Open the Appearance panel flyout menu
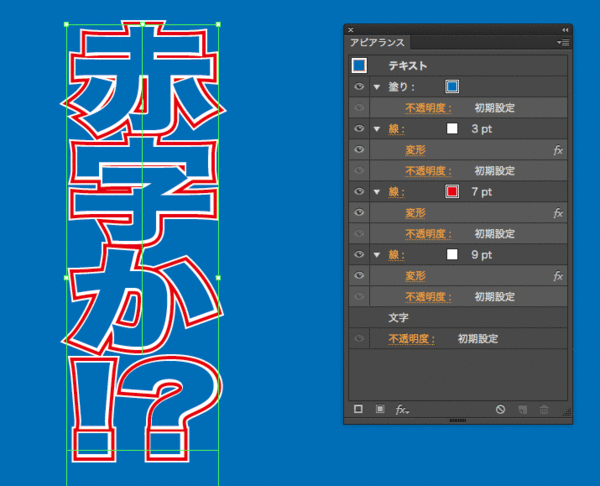 pos(563,42)
